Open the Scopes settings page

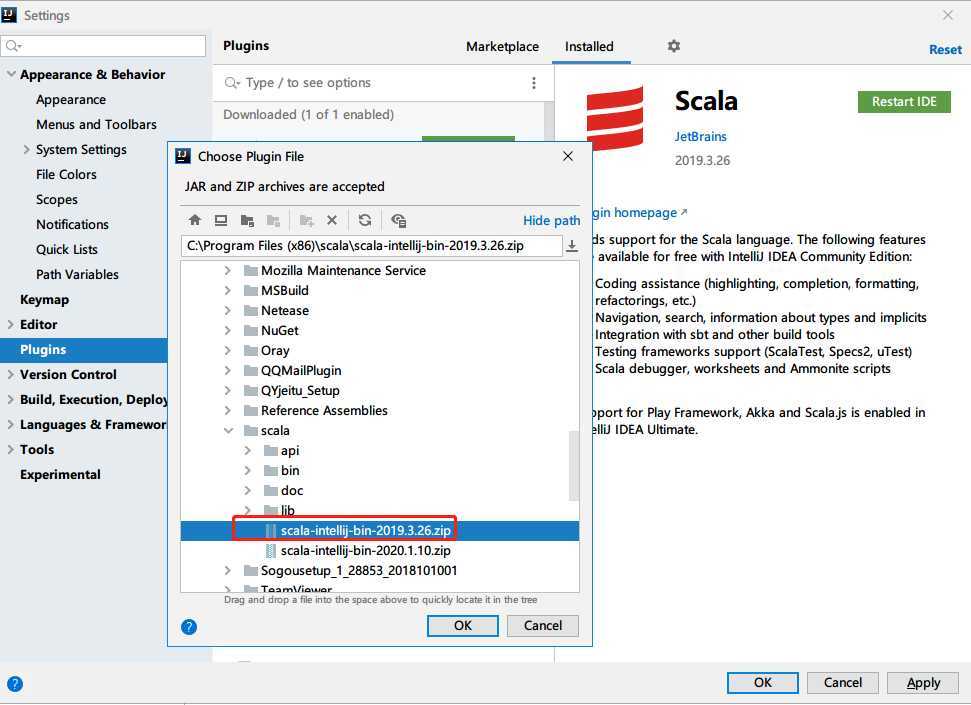click(x=57, y=199)
